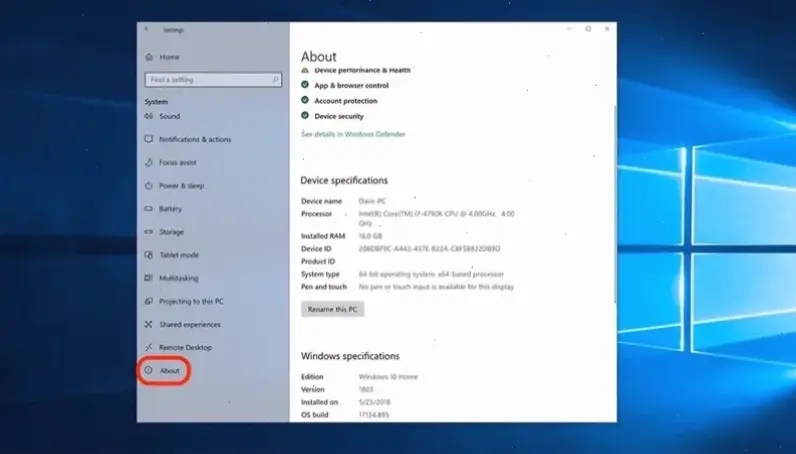The height and width of the screenshot is (454, 796).
Task: Select the Remote Desktop icon
Action: (x=148, y=347)
